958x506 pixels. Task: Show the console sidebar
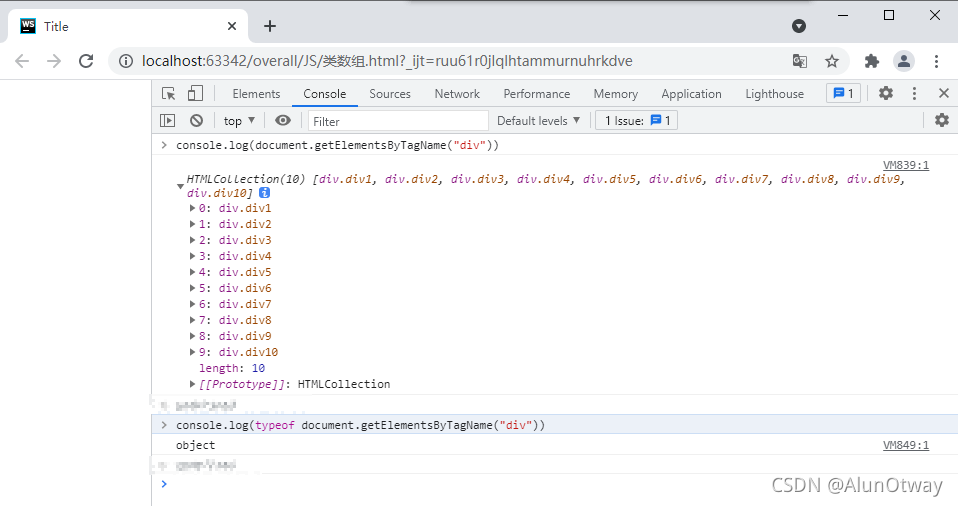(x=167, y=120)
